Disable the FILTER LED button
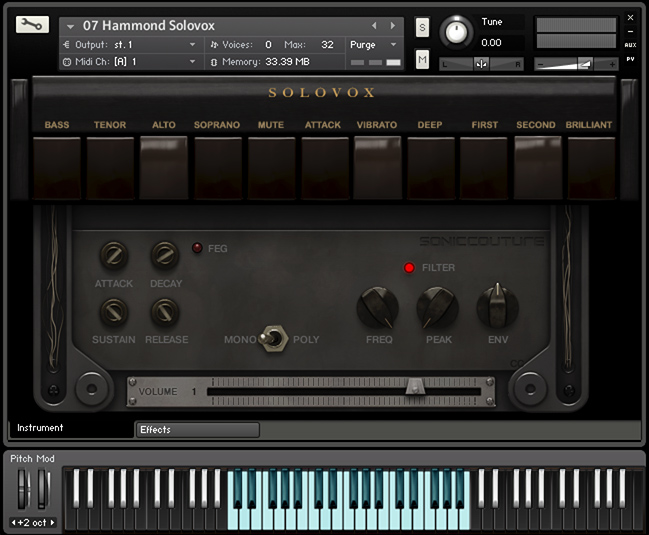 pos(409,268)
